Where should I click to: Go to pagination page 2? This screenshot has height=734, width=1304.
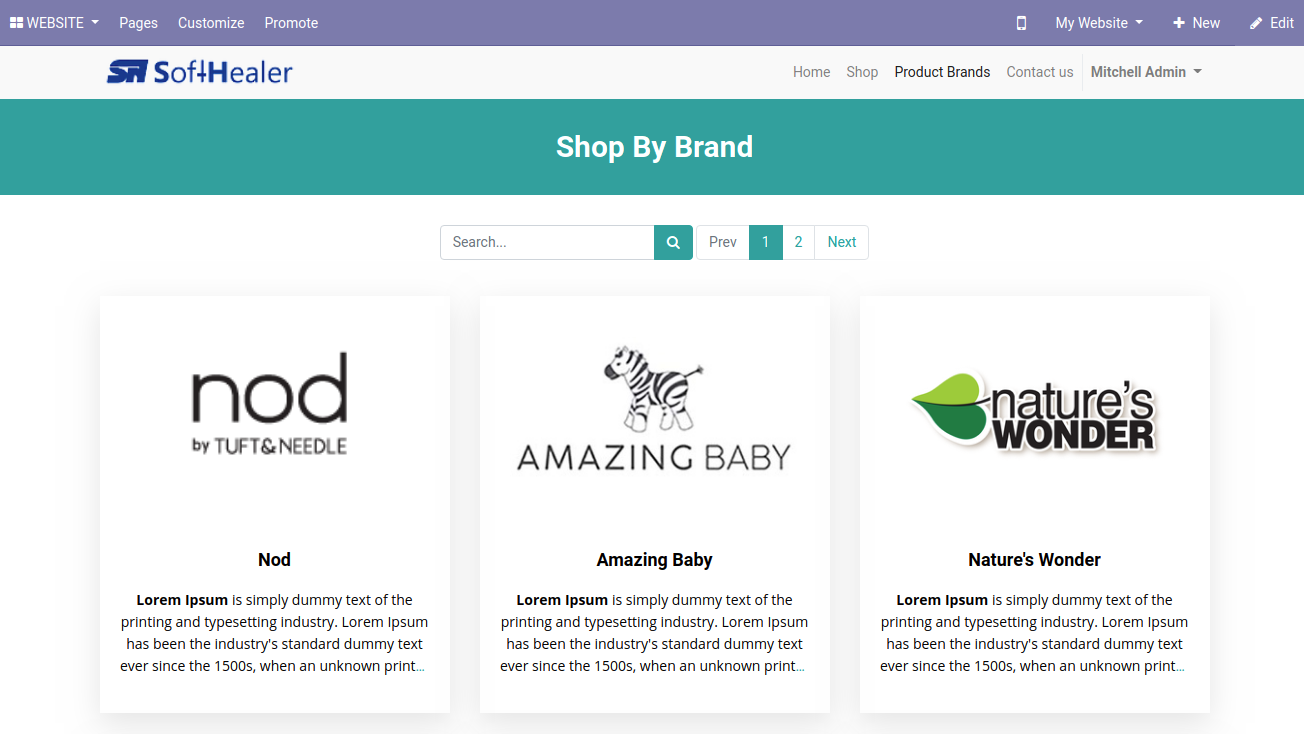click(798, 242)
